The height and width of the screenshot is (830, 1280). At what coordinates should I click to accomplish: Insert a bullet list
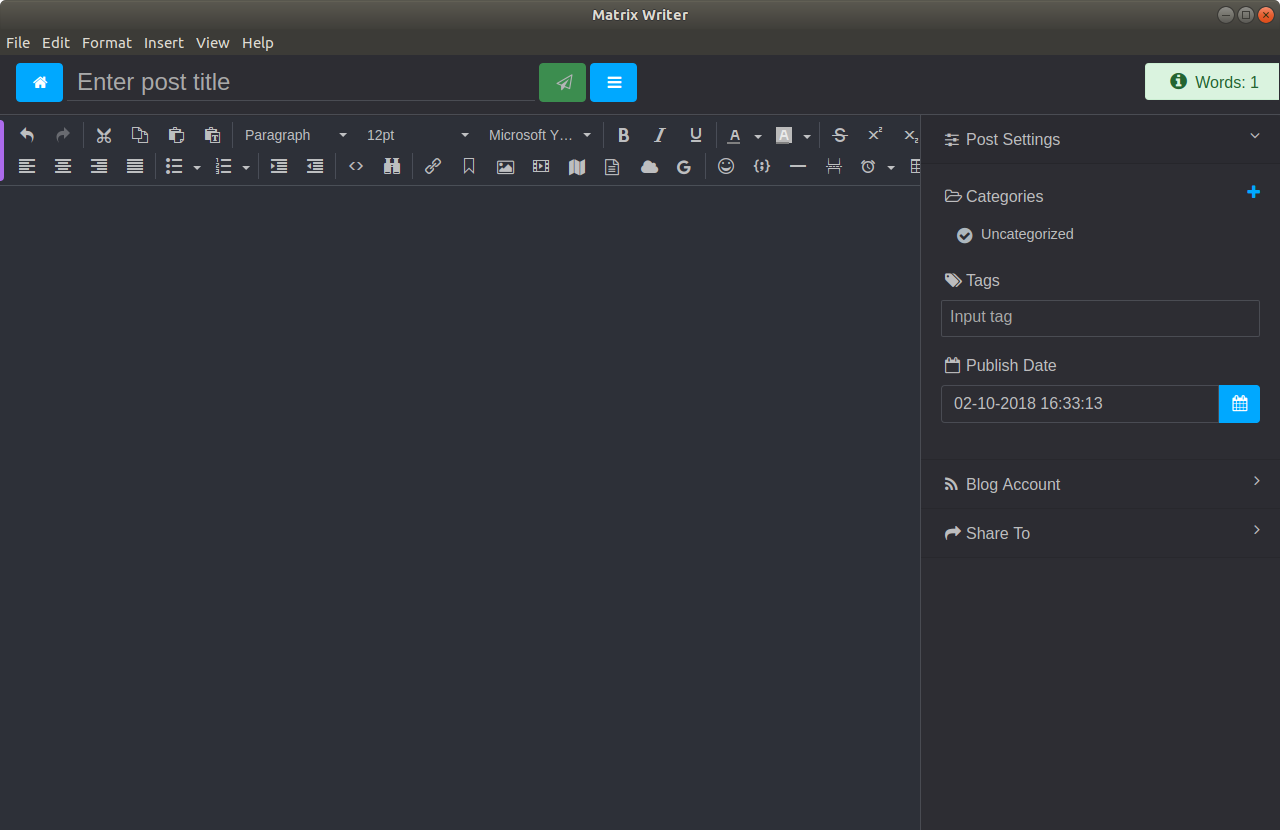pyautogui.click(x=174, y=167)
